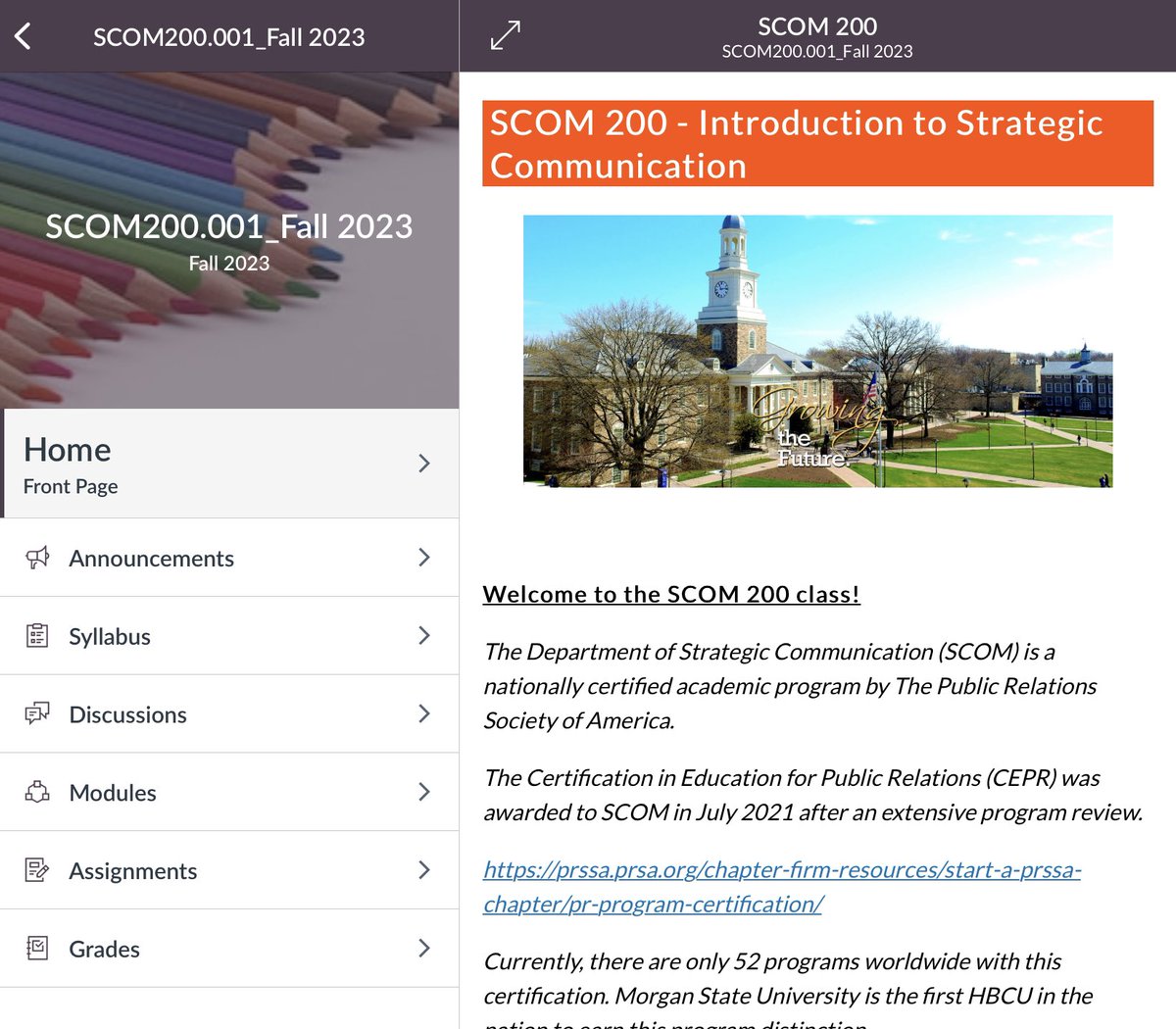Expand page with the fullscreen arrows icon

[x=505, y=35]
